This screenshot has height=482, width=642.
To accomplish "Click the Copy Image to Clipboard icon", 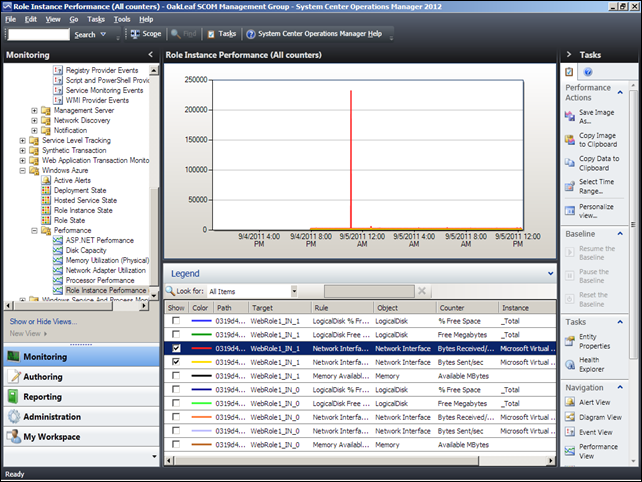I will click(570, 140).
